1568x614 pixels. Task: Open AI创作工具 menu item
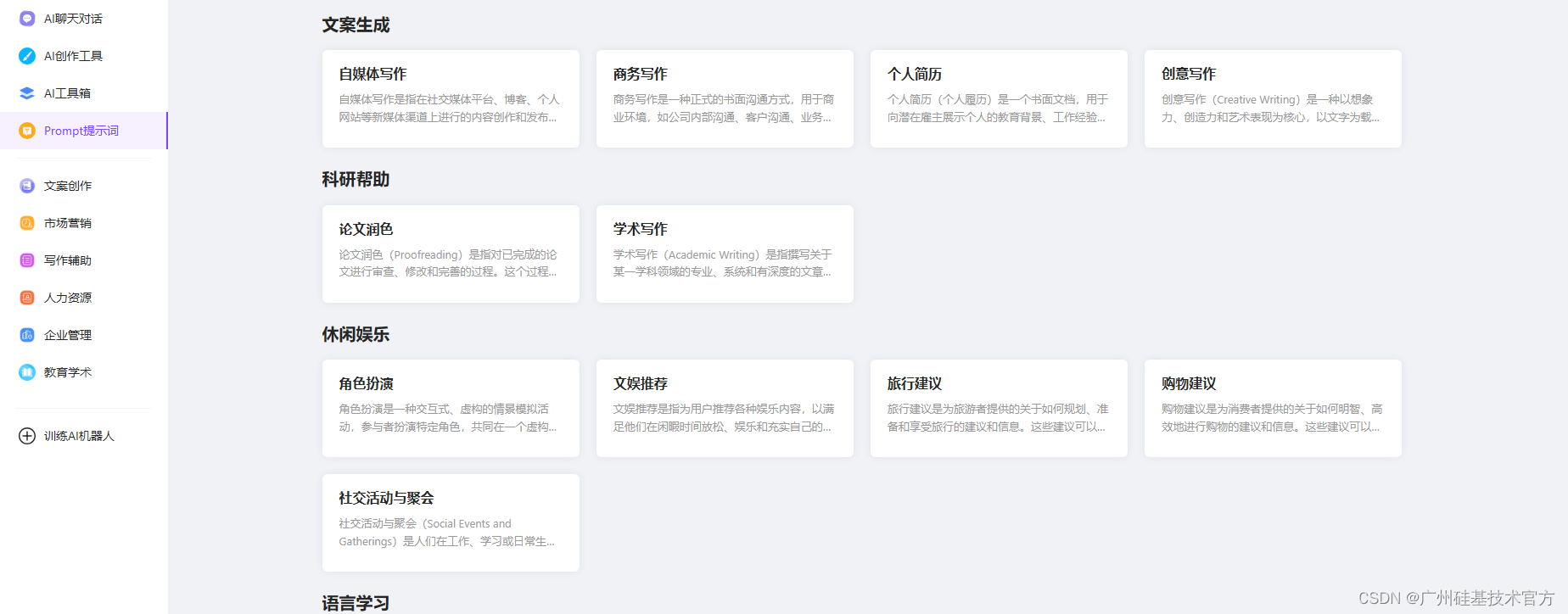[x=73, y=56]
